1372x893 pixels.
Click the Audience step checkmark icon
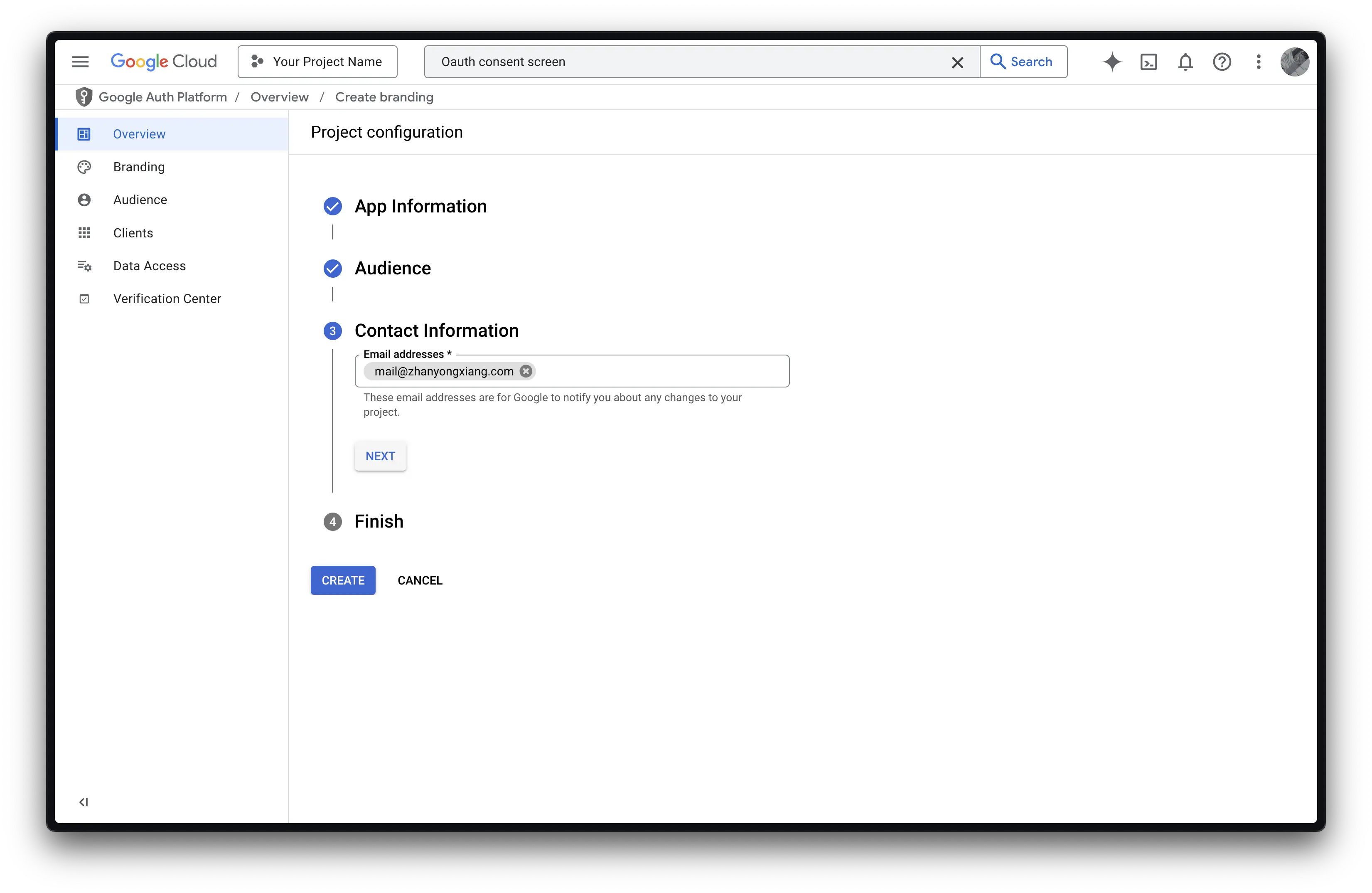coord(333,268)
